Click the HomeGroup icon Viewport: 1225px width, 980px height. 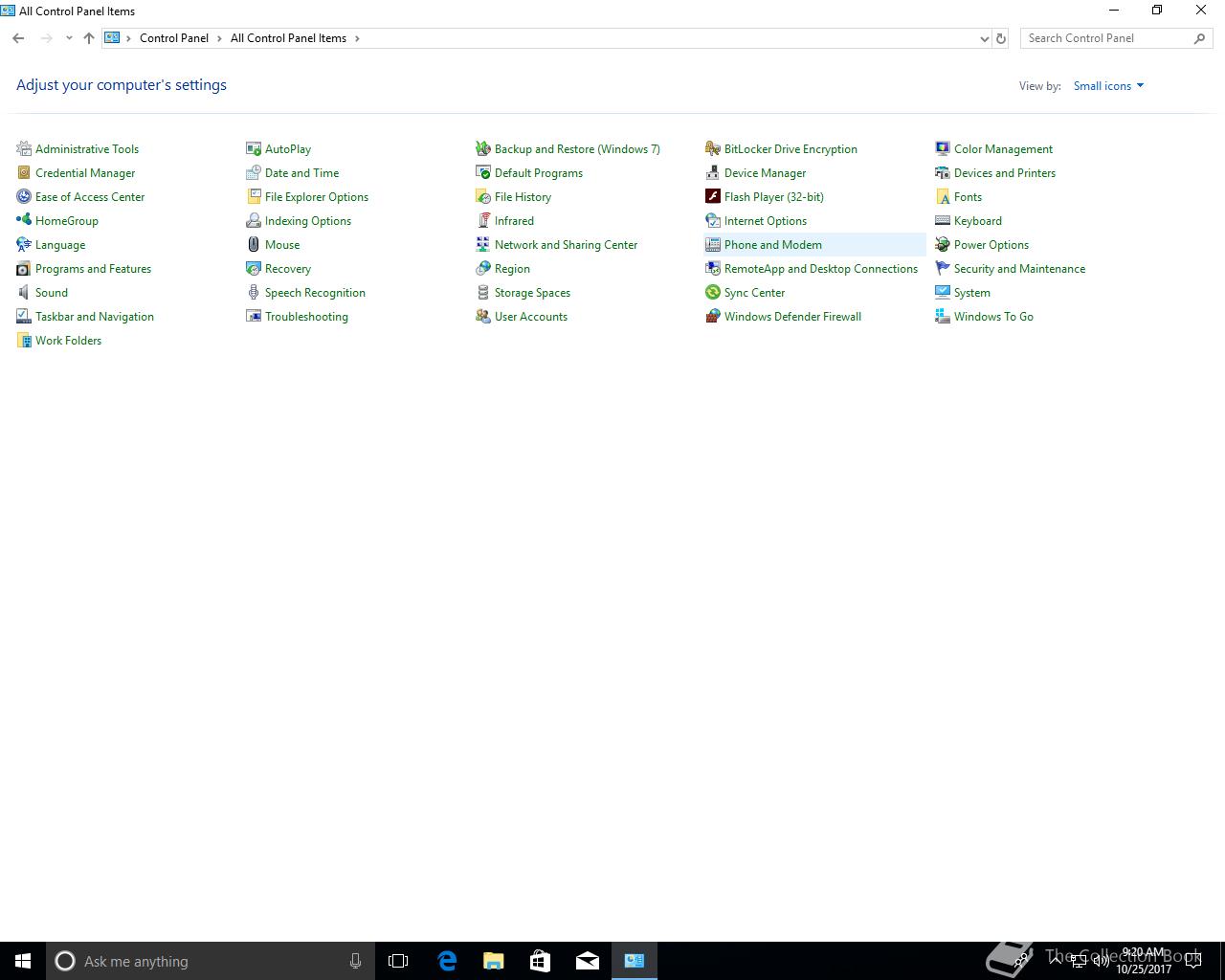[x=24, y=220]
